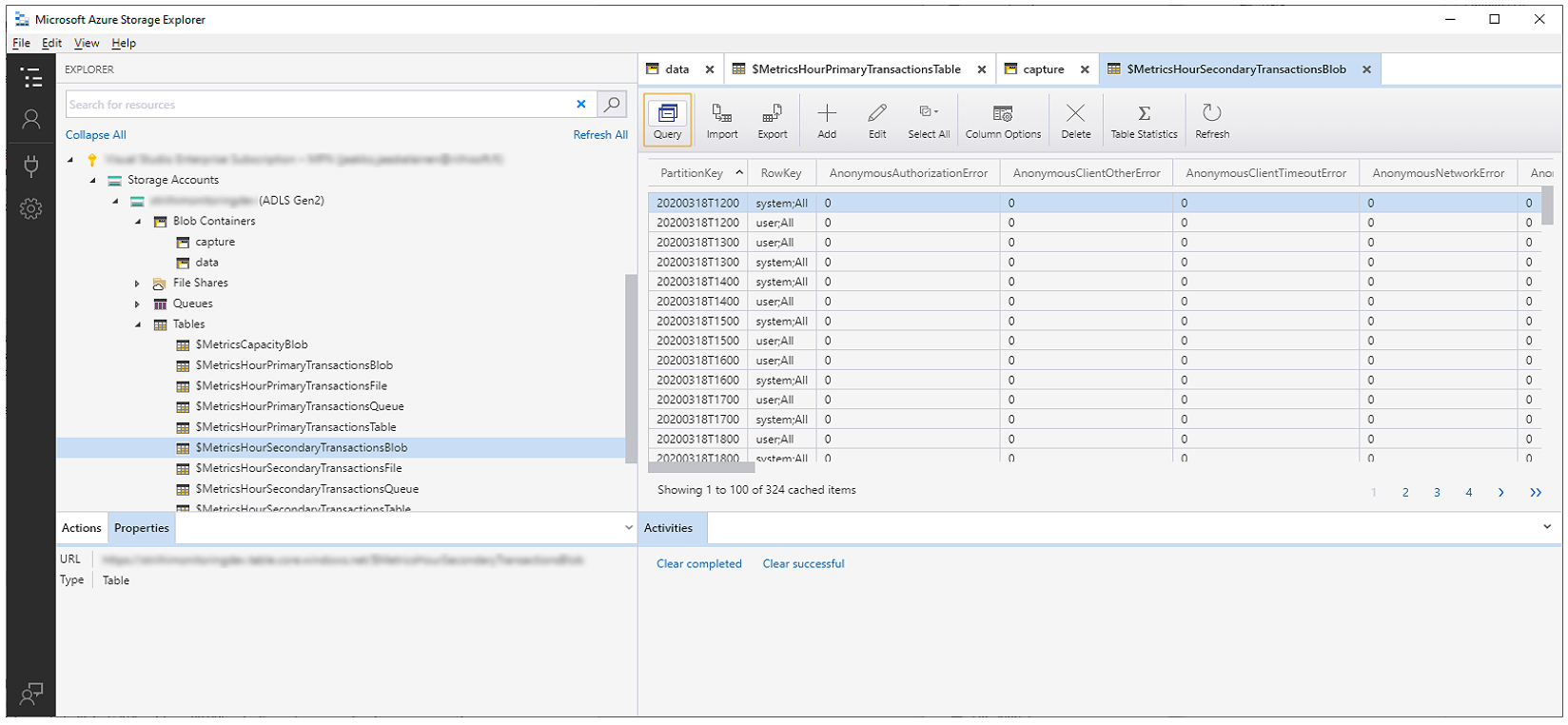Open the File menu
The width and height of the screenshot is (1568, 725).
[21, 43]
